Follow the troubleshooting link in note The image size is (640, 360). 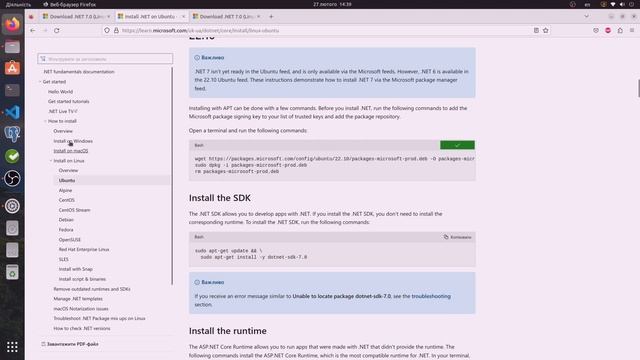431,296
